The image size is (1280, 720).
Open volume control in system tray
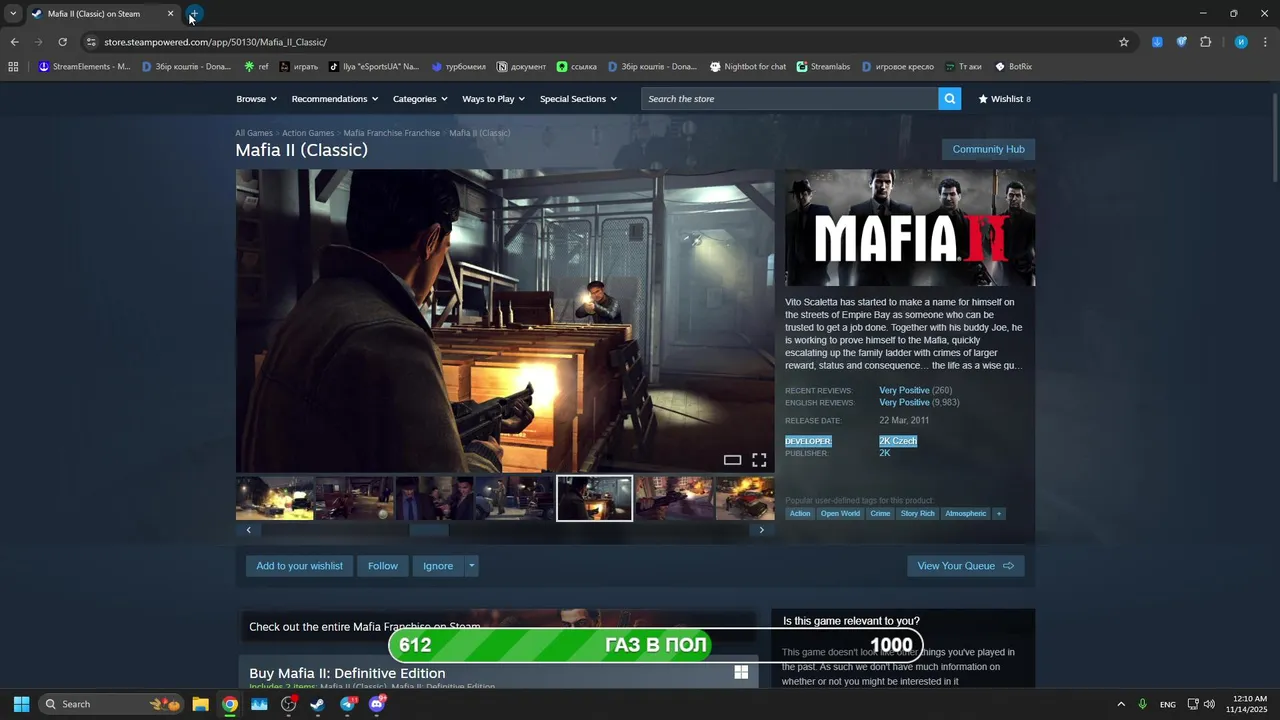tap(1209, 704)
